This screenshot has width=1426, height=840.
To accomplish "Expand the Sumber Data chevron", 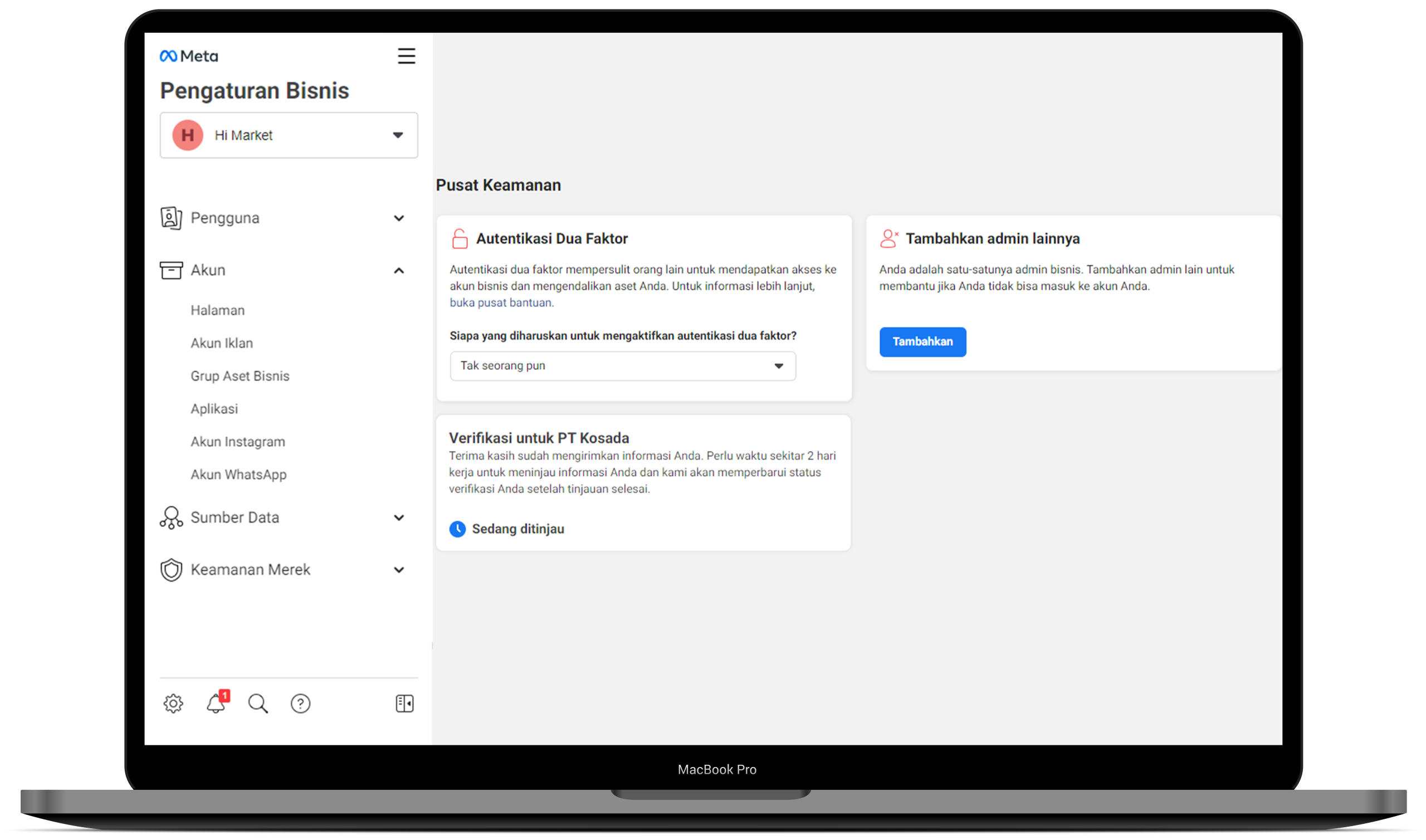I will [399, 518].
